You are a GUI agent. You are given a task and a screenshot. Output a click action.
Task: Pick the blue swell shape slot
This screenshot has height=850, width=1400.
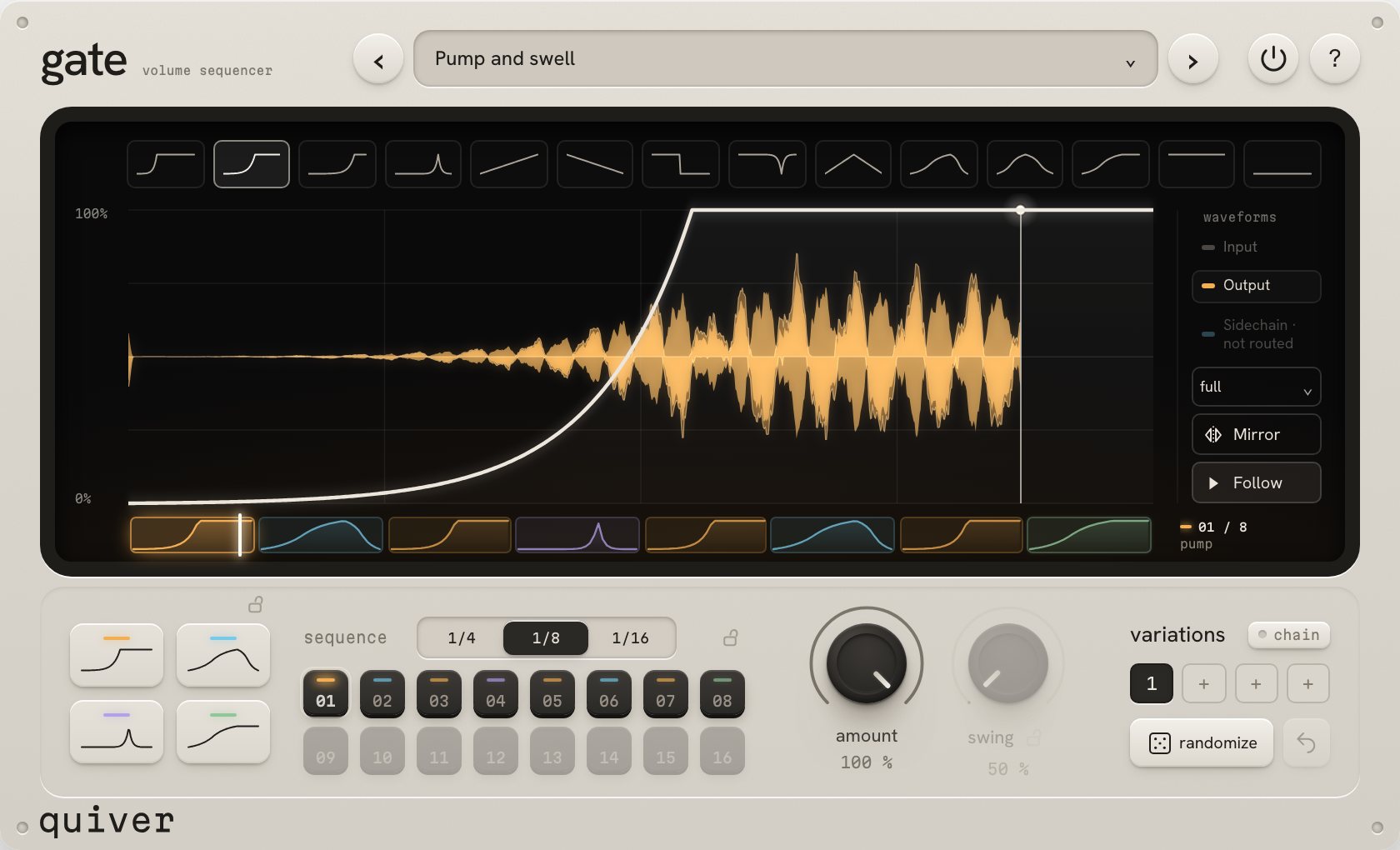223,655
